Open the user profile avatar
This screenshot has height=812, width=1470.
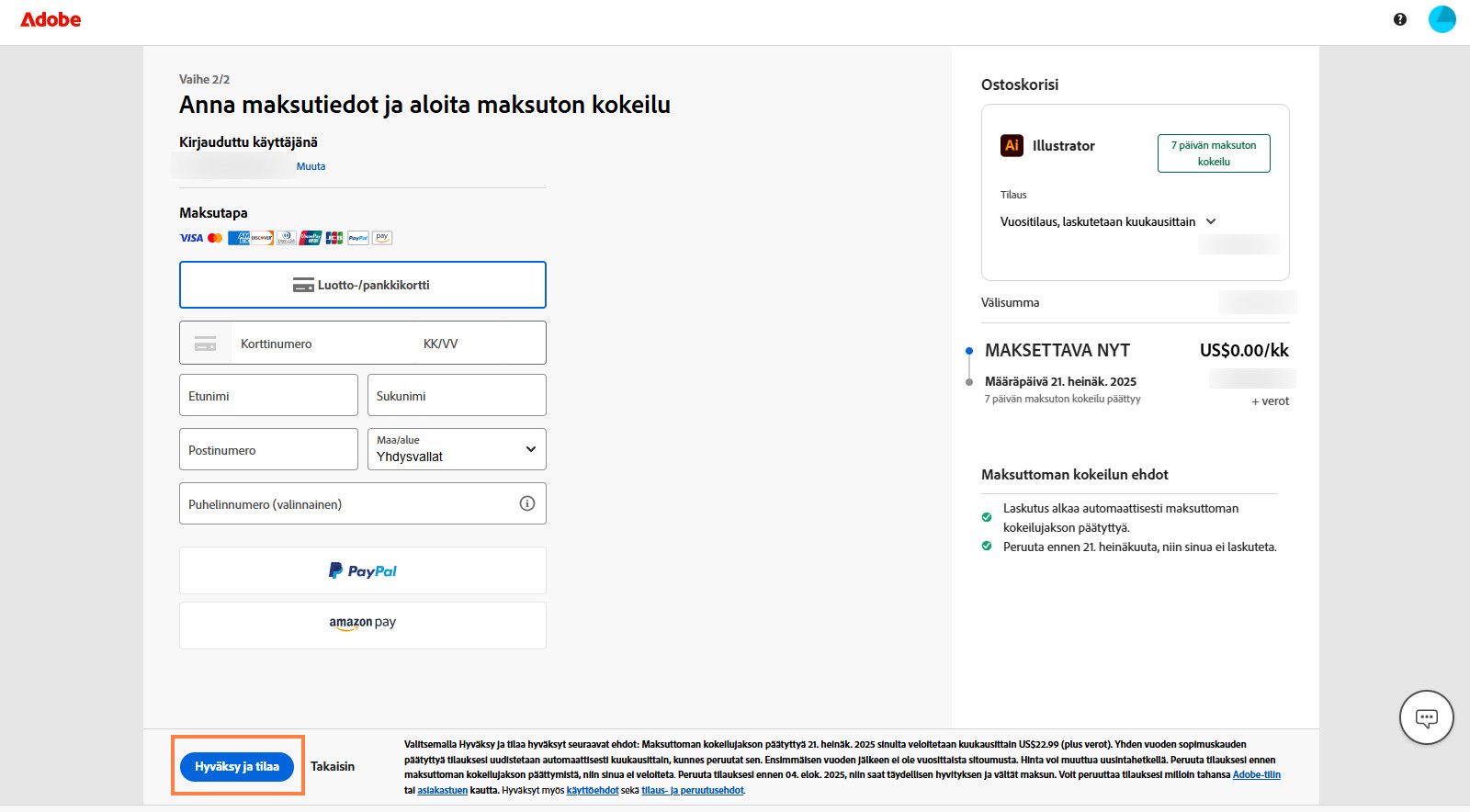[1442, 19]
